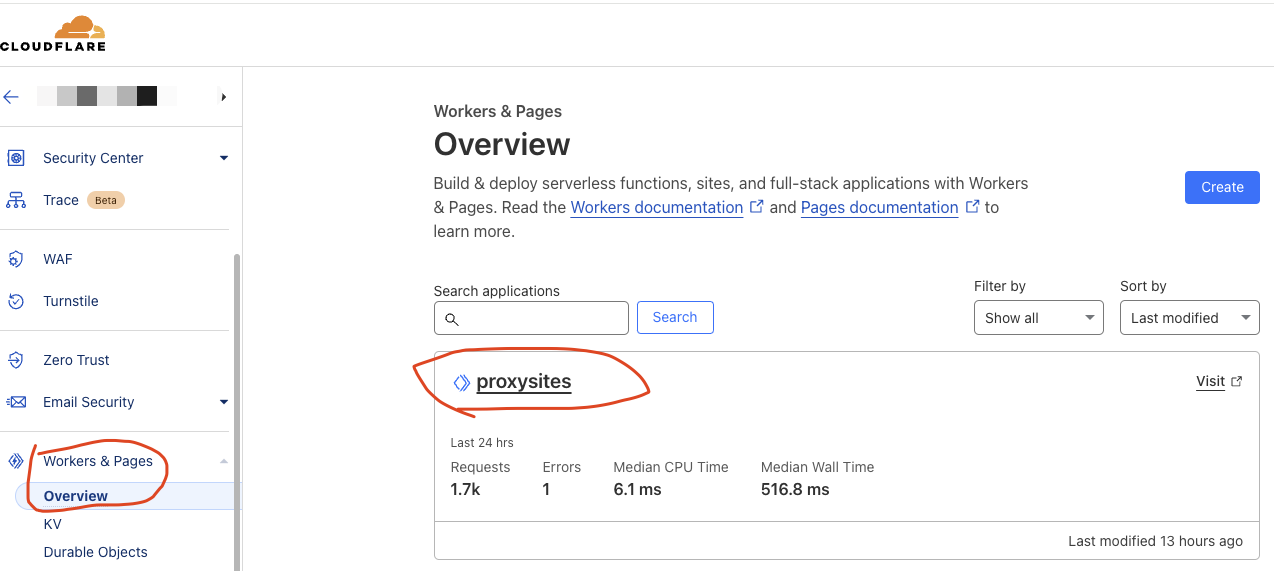1274x571 pixels.
Task: Click the Last modified 13 hours ago text
Action: point(1155,541)
